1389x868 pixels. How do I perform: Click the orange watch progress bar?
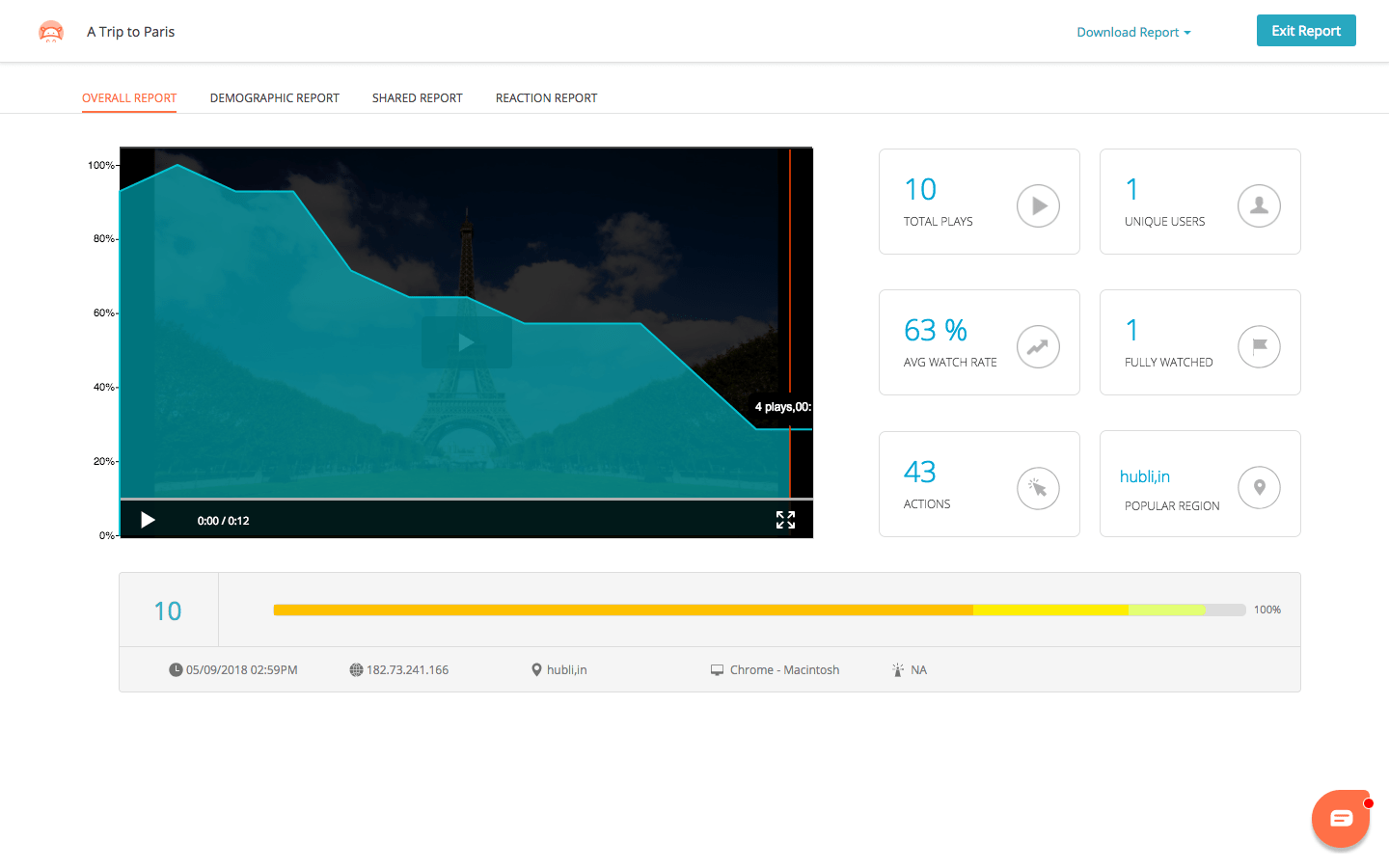point(623,610)
